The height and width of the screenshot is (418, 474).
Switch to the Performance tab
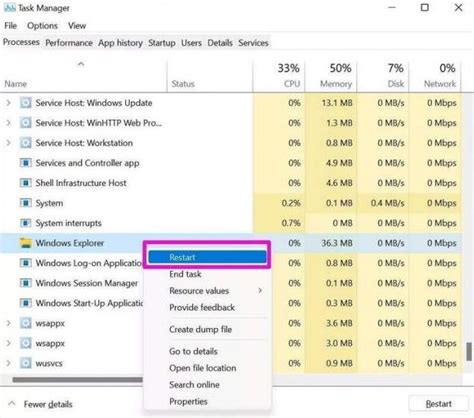69,43
